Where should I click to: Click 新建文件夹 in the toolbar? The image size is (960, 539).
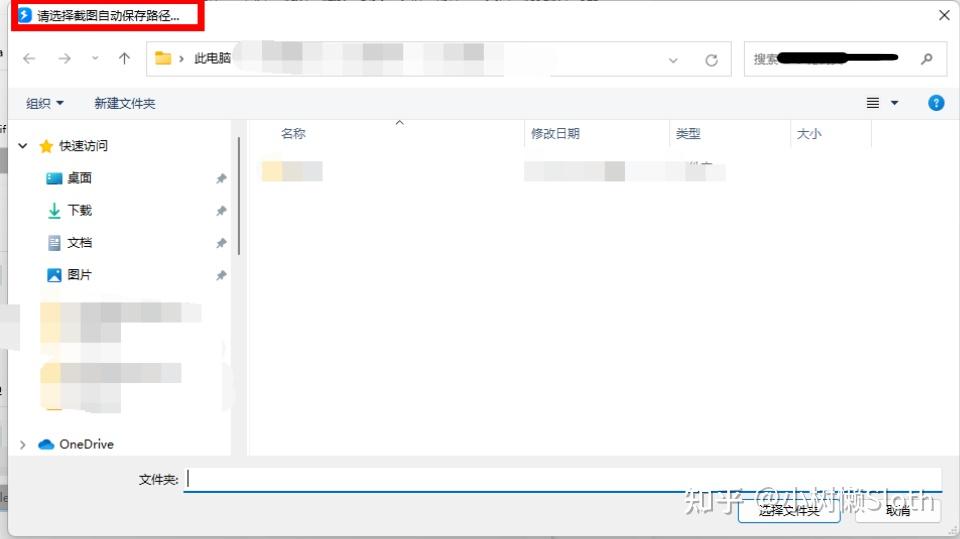click(x=124, y=104)
